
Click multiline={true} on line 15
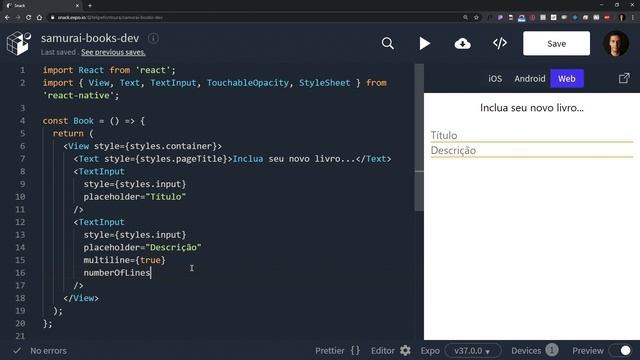click(124, 260)
